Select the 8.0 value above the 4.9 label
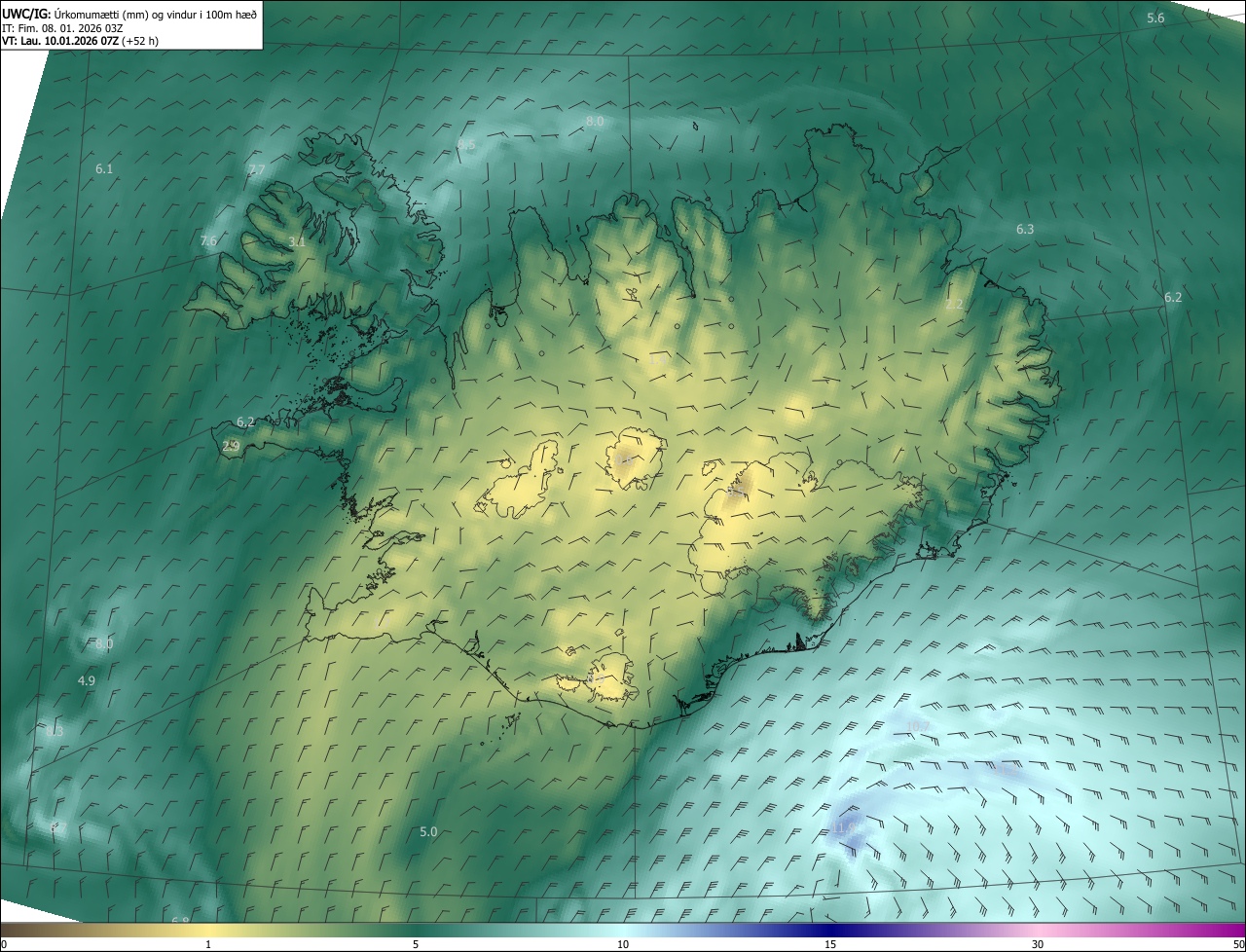This screenshot has width=1246, height=952. [104, 643]
